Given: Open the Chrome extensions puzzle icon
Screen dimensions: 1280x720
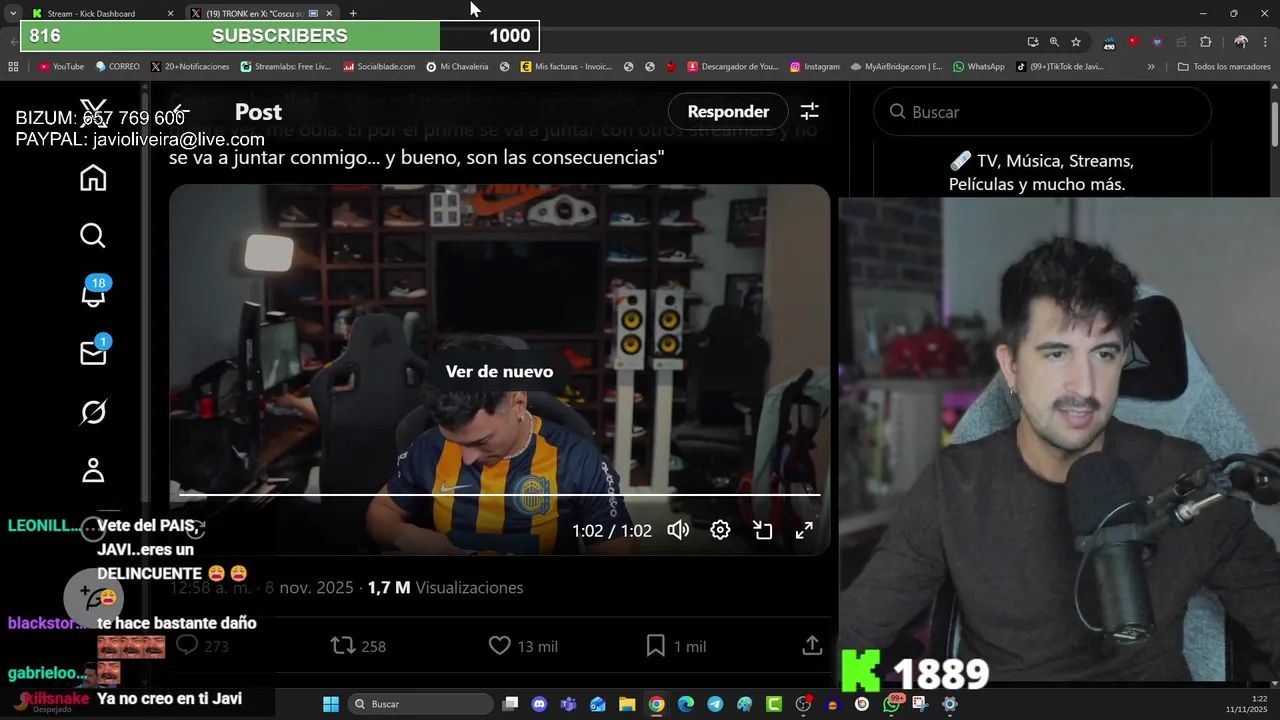Looking at the screenshot, I should (1205, 42).
